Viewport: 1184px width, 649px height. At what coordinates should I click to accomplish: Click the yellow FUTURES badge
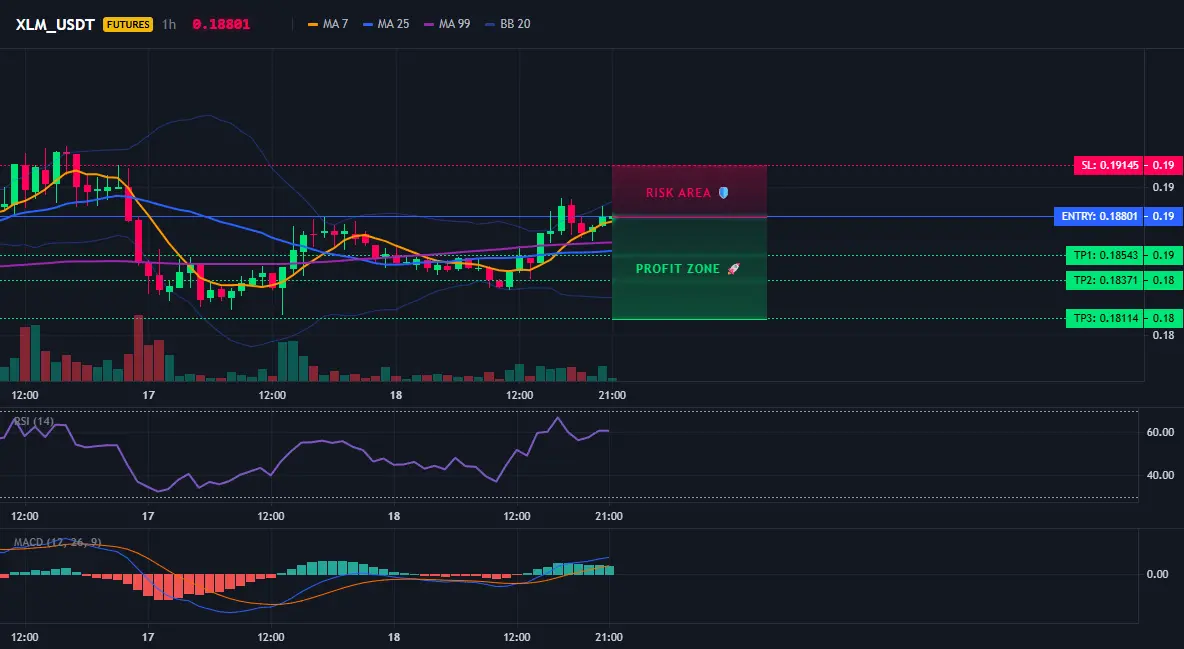point(128,24)
